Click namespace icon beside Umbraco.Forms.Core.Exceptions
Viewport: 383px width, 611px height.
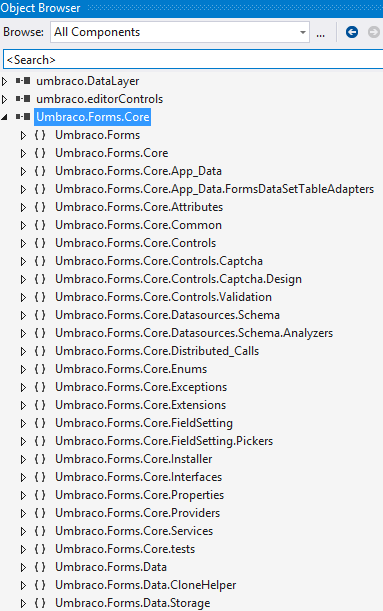pos(40,387)
